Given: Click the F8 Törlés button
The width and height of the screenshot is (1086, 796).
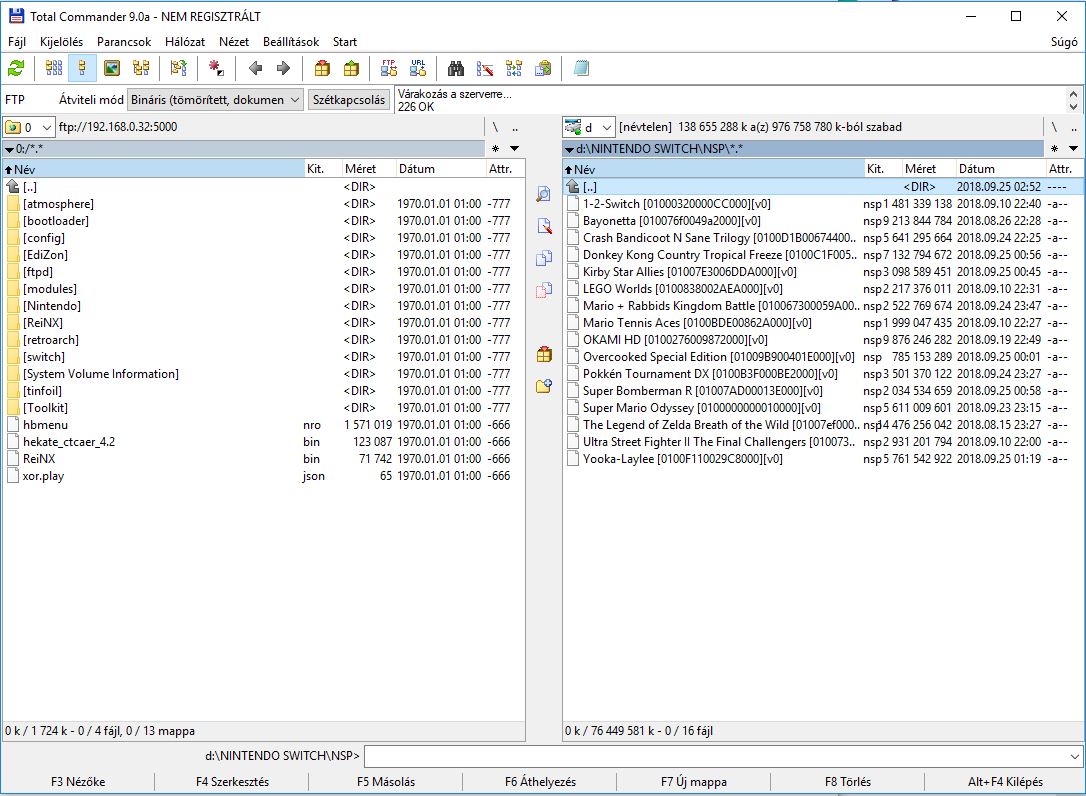Looking at the screenshot, I should point(848,781).
